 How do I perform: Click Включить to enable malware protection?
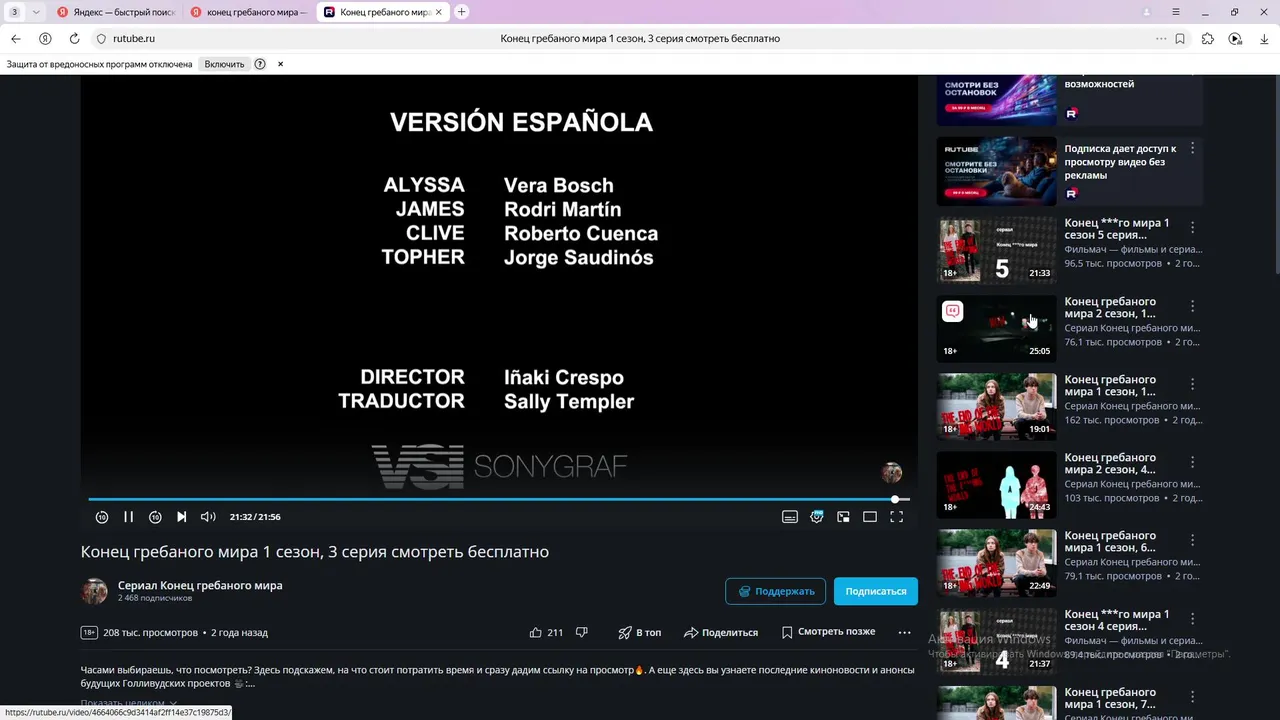click(224, 64)
